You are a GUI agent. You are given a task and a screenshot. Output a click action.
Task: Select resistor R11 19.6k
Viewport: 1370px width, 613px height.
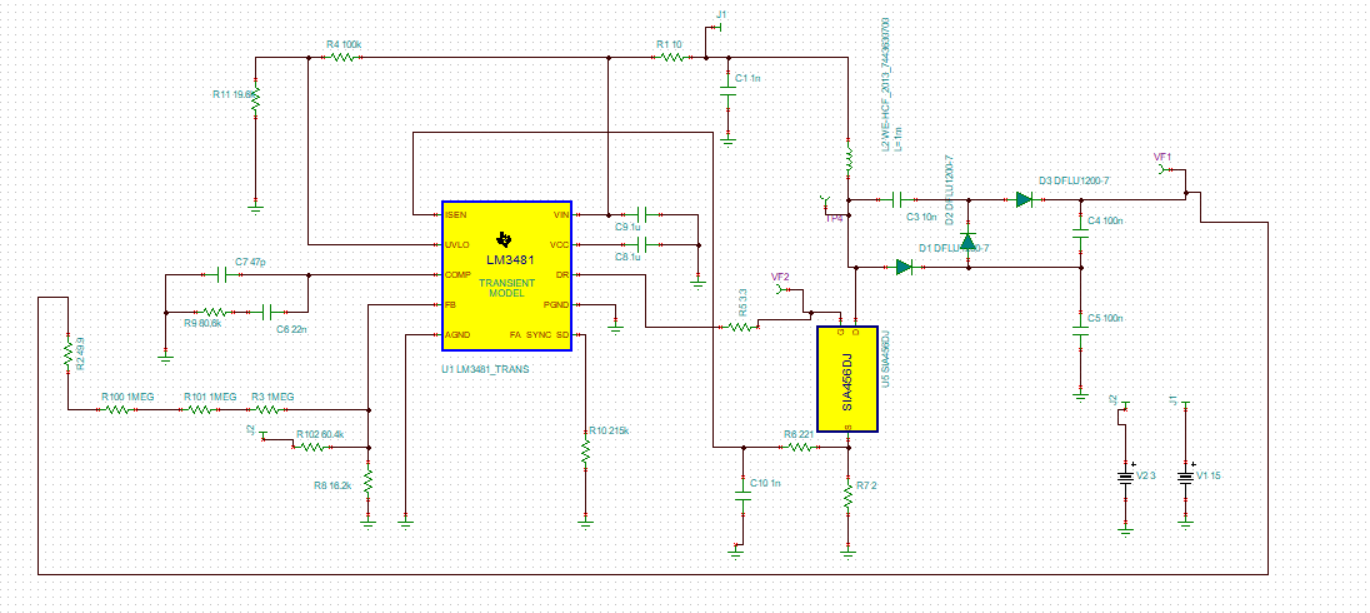(x=255, y=98)
